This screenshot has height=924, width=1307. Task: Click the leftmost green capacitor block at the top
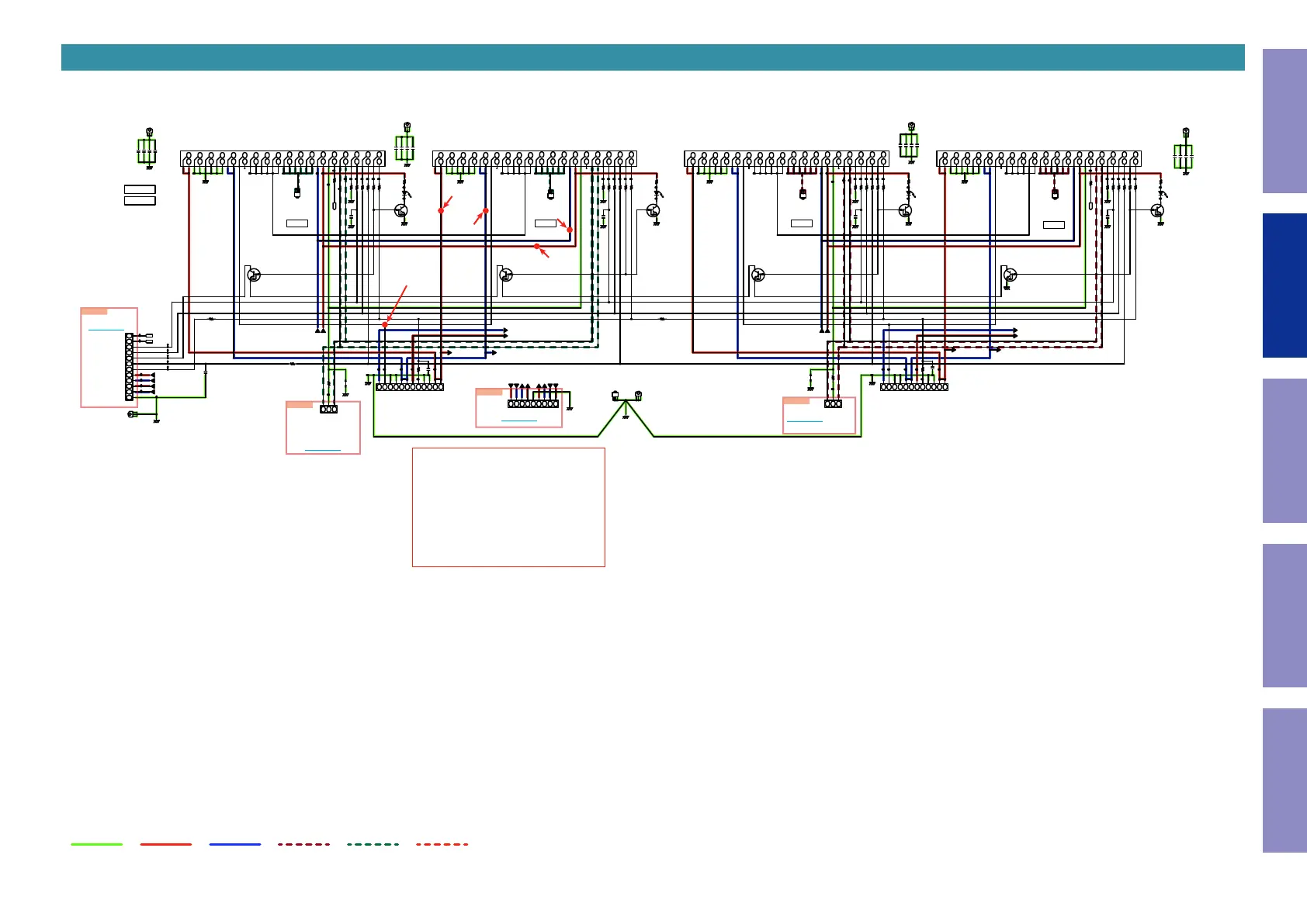(x=147, y=151)
